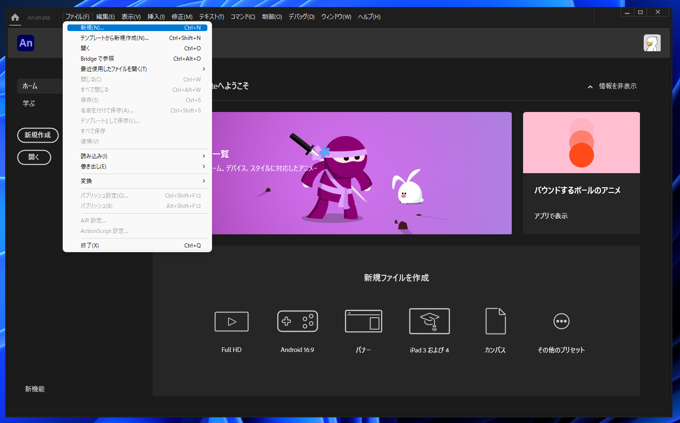Open the 編集(E) menu

pos(105,17)
